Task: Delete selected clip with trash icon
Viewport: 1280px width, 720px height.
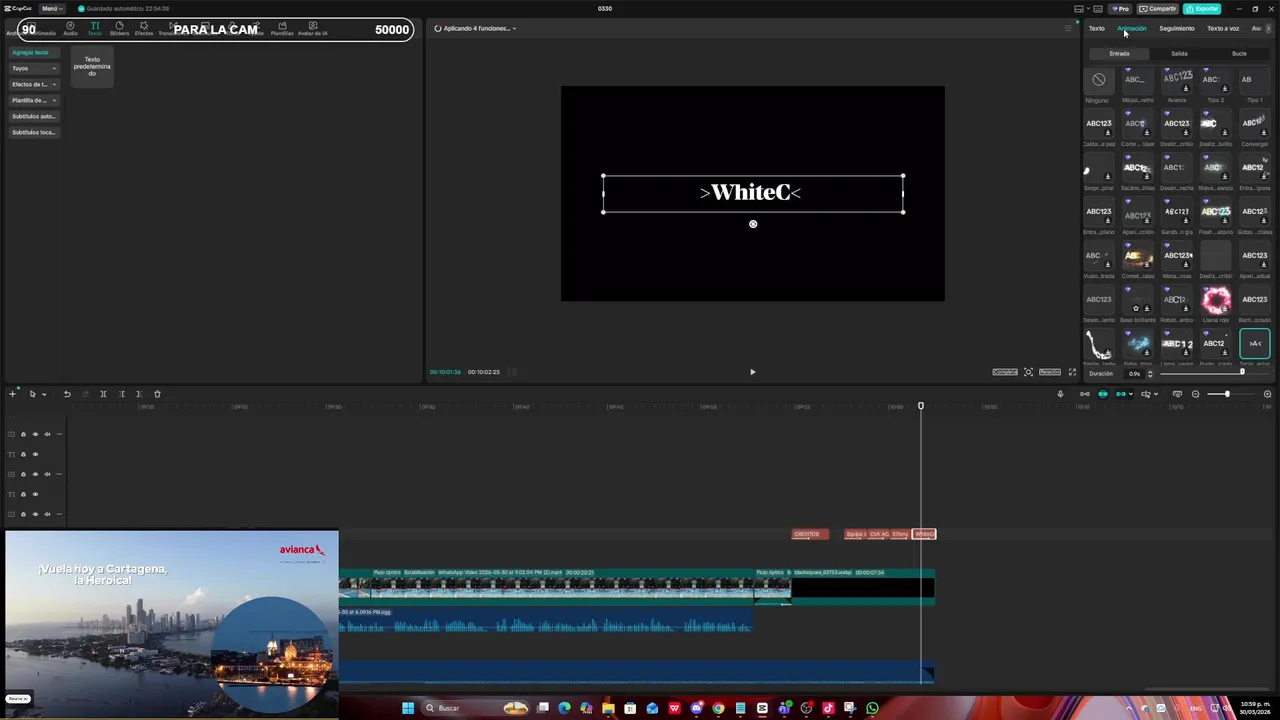Action: click(157, 394)
